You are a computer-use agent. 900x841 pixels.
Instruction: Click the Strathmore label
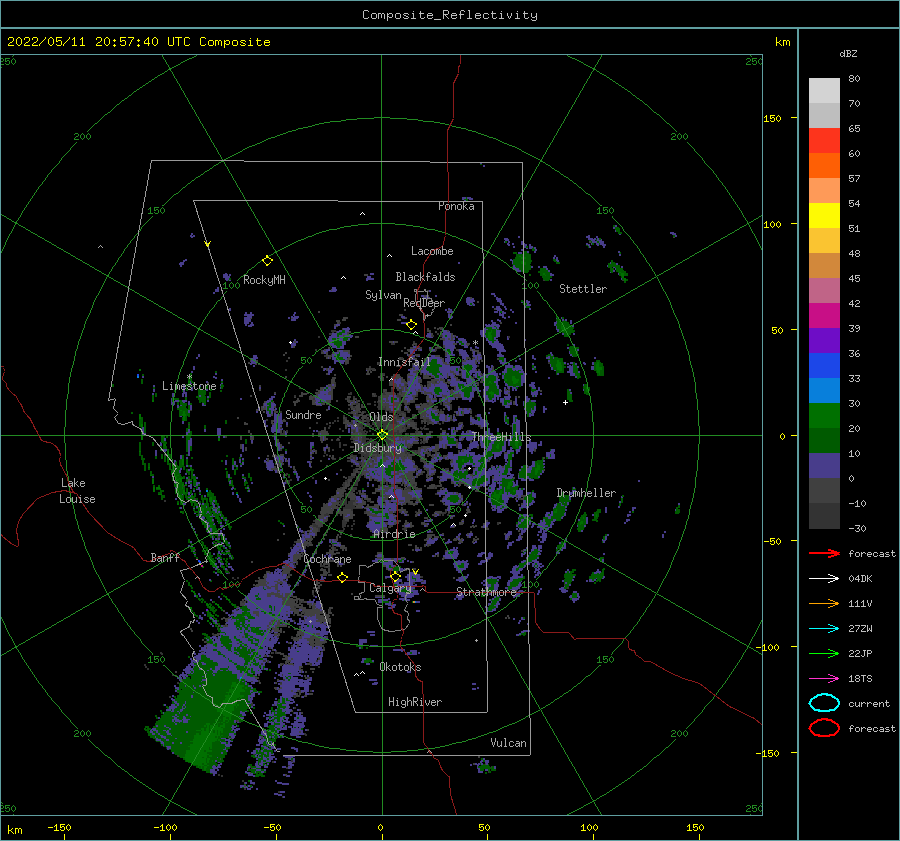(x=487, y=592)
